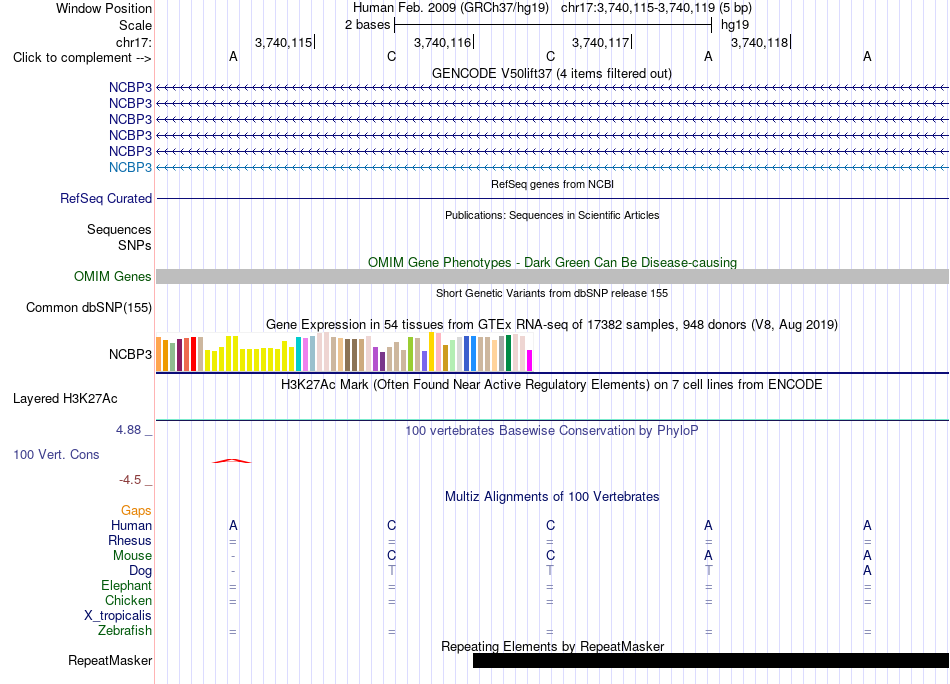950x684 pixels.
Task: Click the Scale label
Action: click(x=136, y=25)
